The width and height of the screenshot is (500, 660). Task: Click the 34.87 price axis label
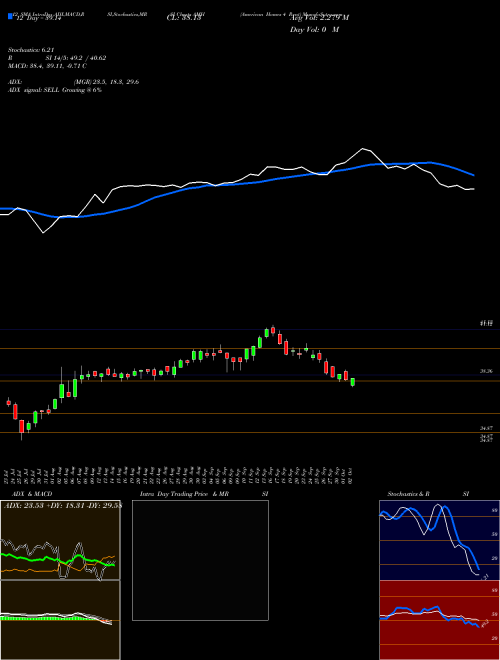[x=486, y=428]
